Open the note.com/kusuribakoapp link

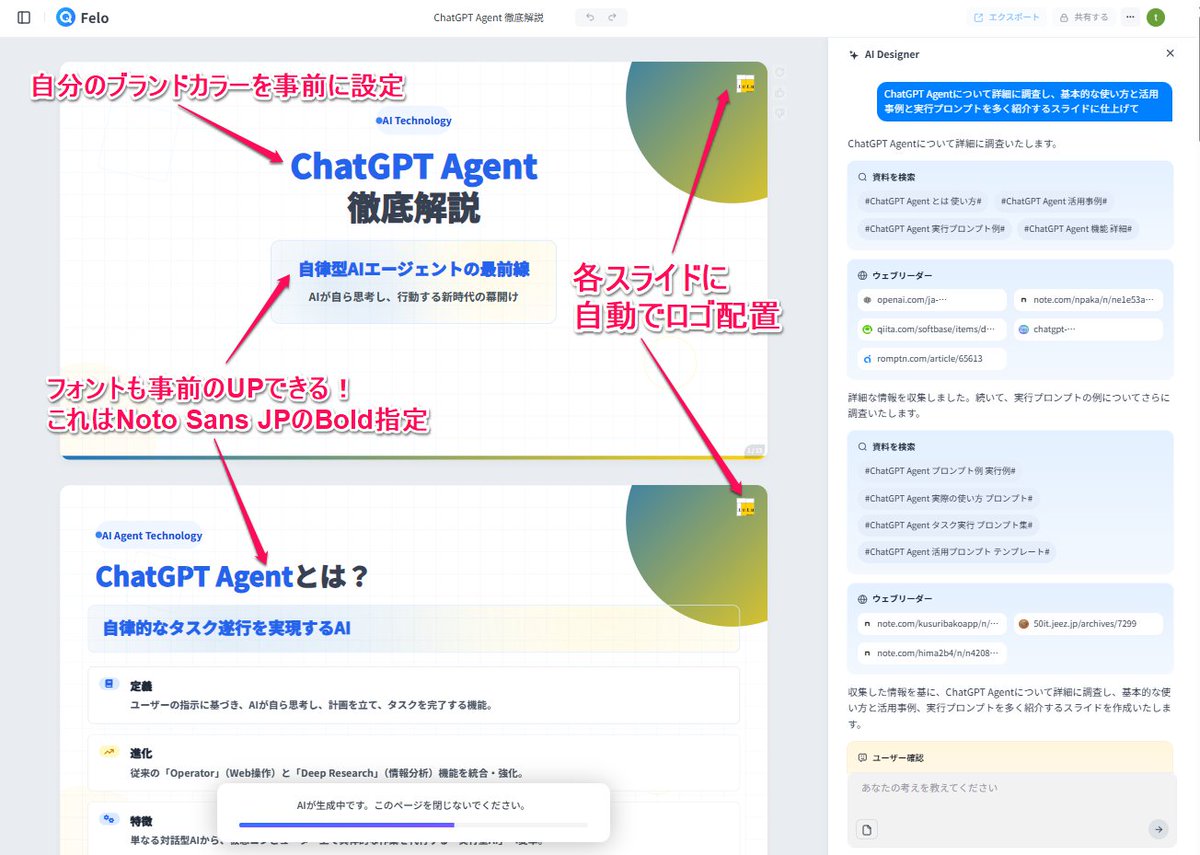932,624
